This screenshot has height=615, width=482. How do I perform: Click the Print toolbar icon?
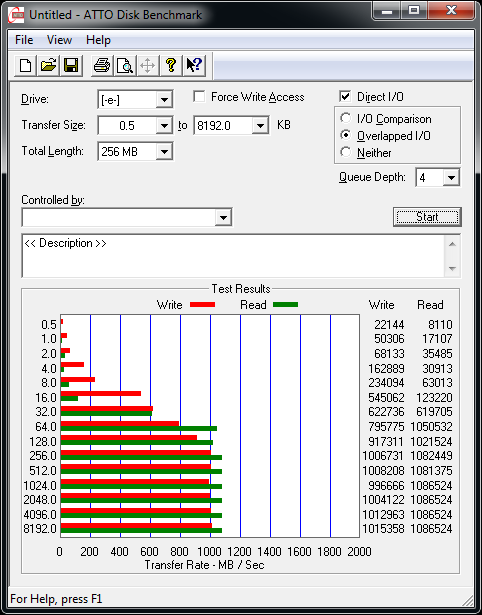[x=102, y=65]
